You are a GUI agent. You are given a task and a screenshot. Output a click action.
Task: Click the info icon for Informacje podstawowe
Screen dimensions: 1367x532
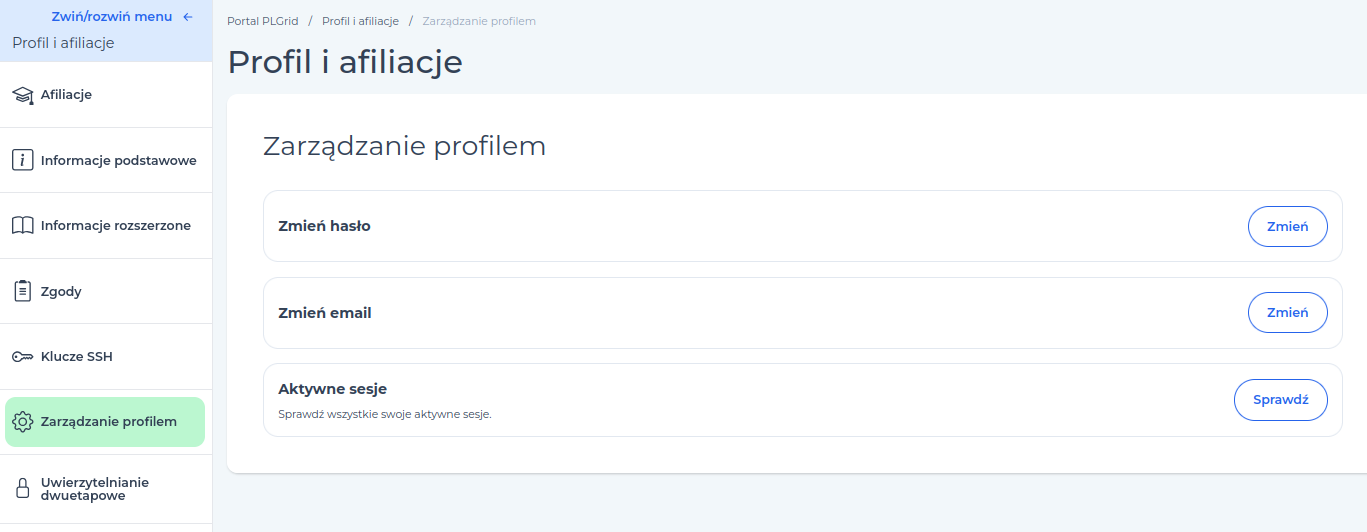[22, 160]
